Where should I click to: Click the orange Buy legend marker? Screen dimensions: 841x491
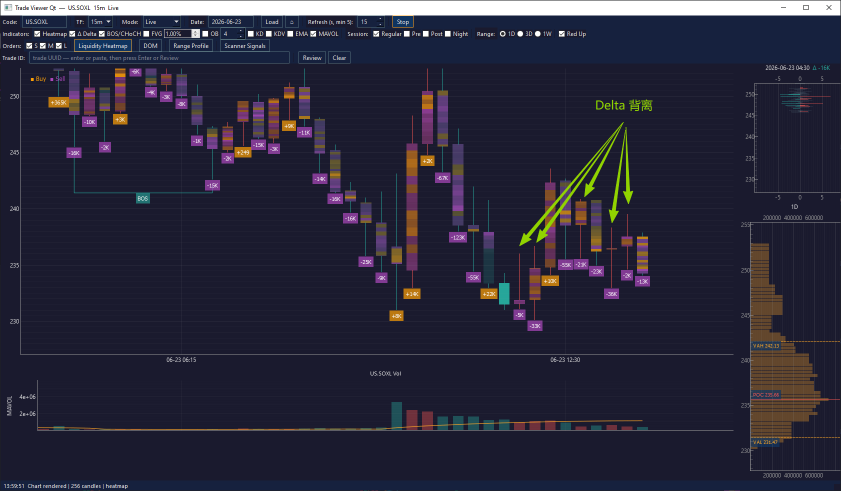click(x=32, y=79)
